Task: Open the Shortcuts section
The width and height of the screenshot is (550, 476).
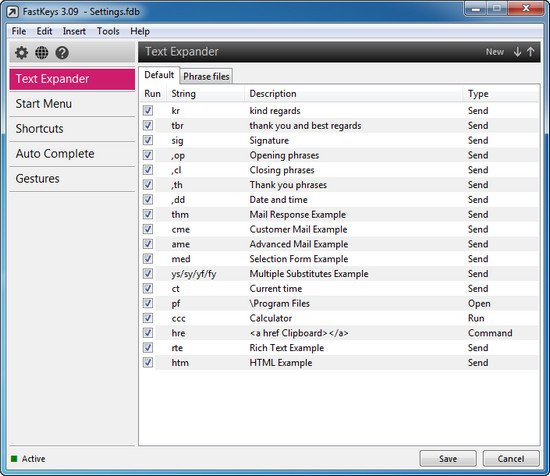Action: pos(72,129)
